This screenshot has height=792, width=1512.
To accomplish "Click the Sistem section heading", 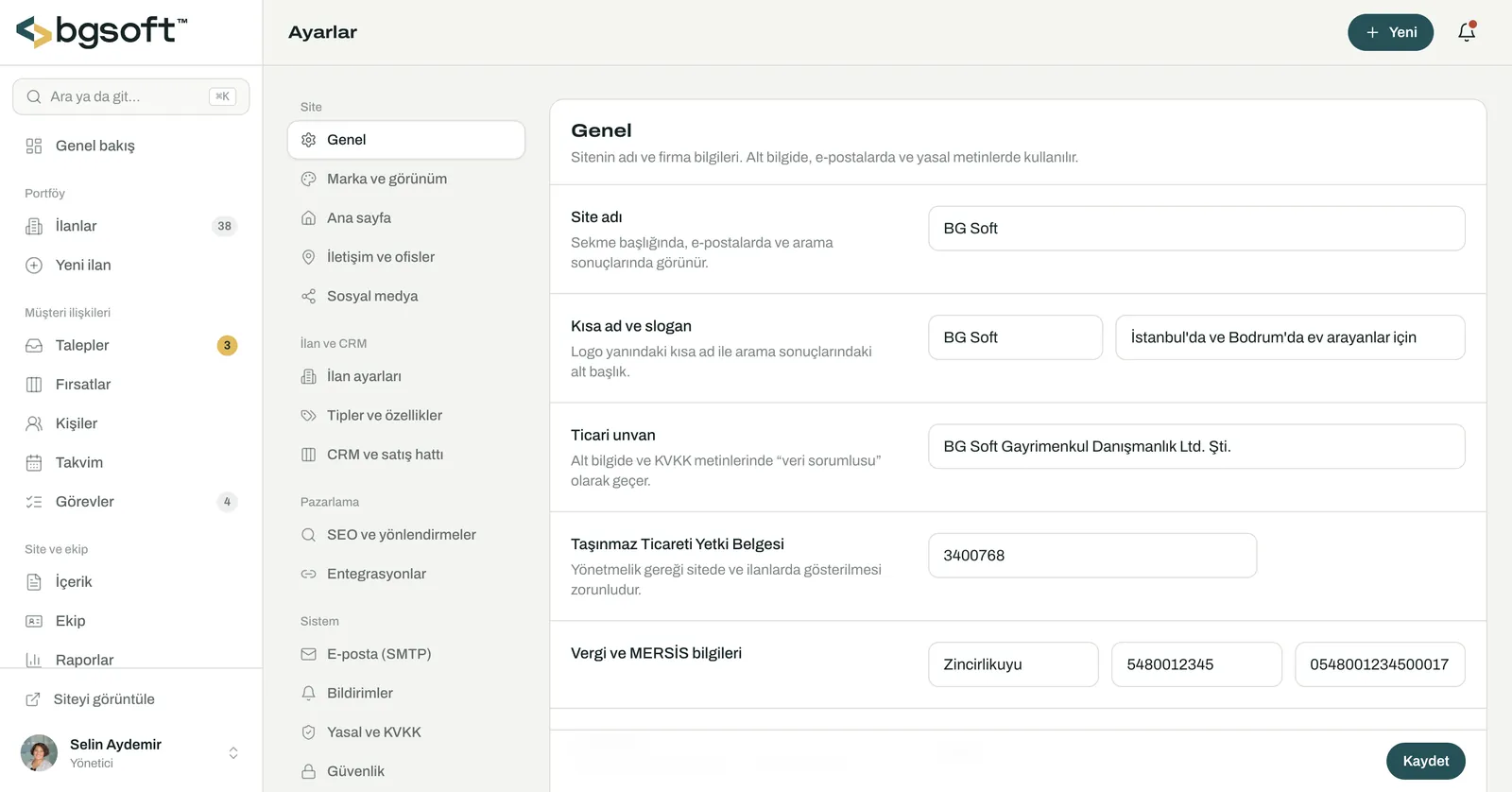I will pyautogui.click(x=319, y=621).
